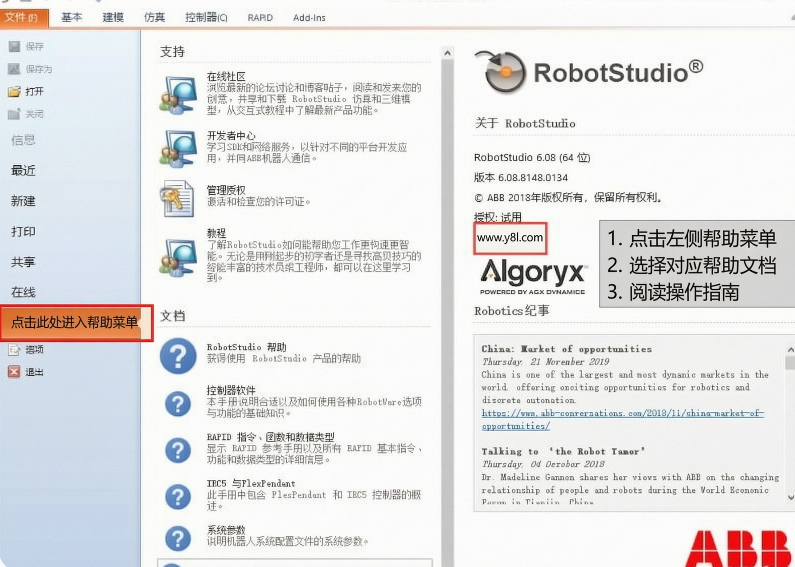The height and width of the screenshot is (567, 795).
Task: Open 管理授权 license key icon
Action: click(177, 199)
